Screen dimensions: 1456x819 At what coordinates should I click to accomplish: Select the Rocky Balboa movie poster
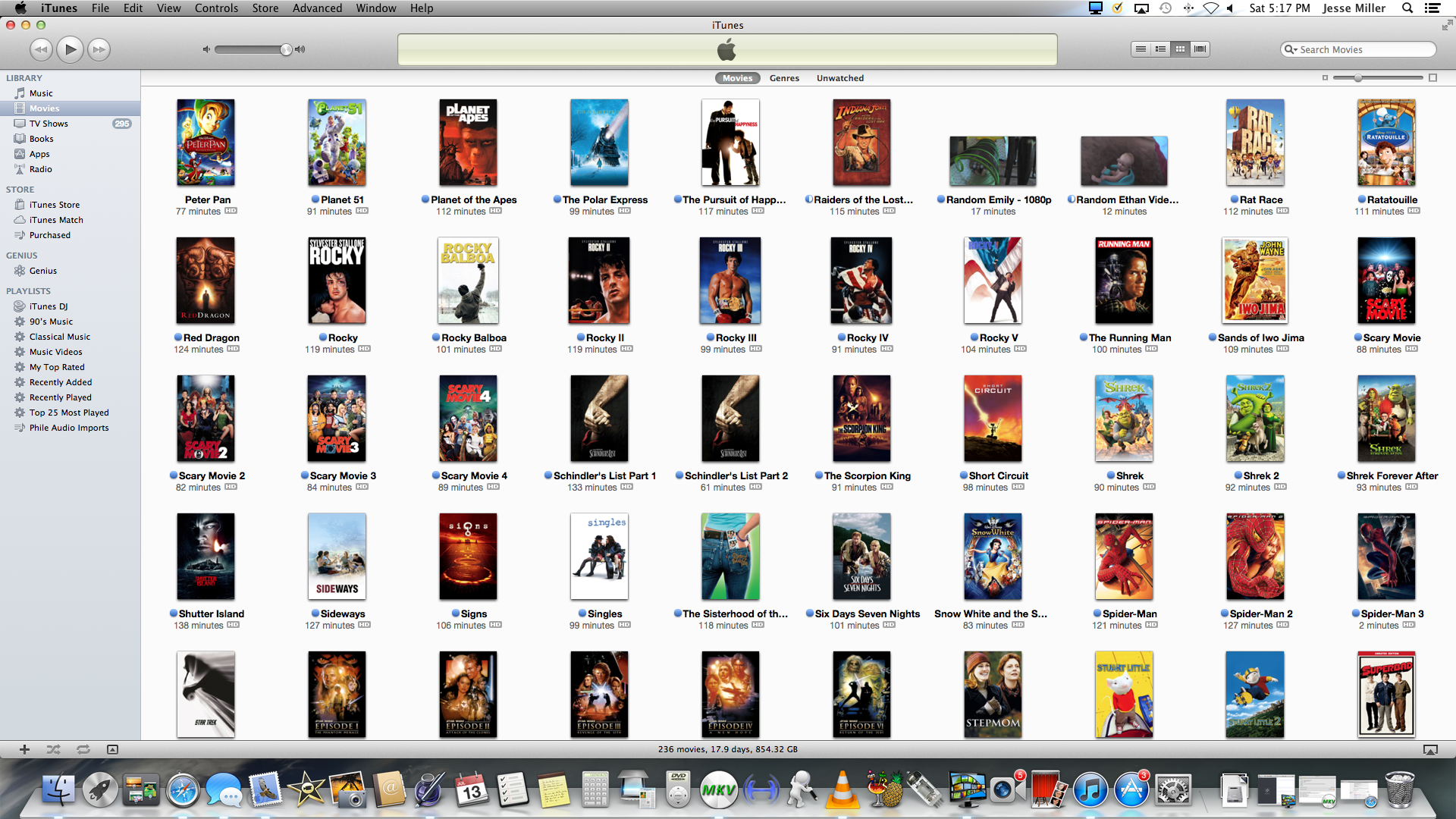coord(468,281)
